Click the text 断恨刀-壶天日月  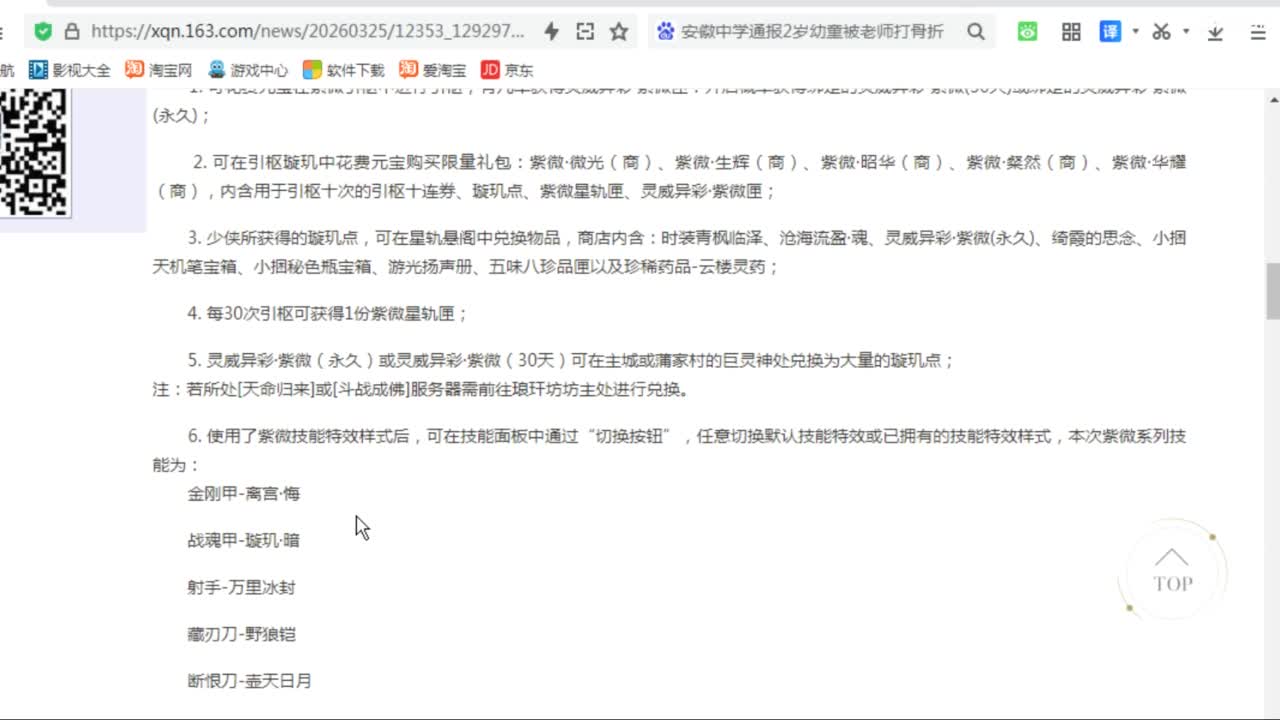click(249, 682)
